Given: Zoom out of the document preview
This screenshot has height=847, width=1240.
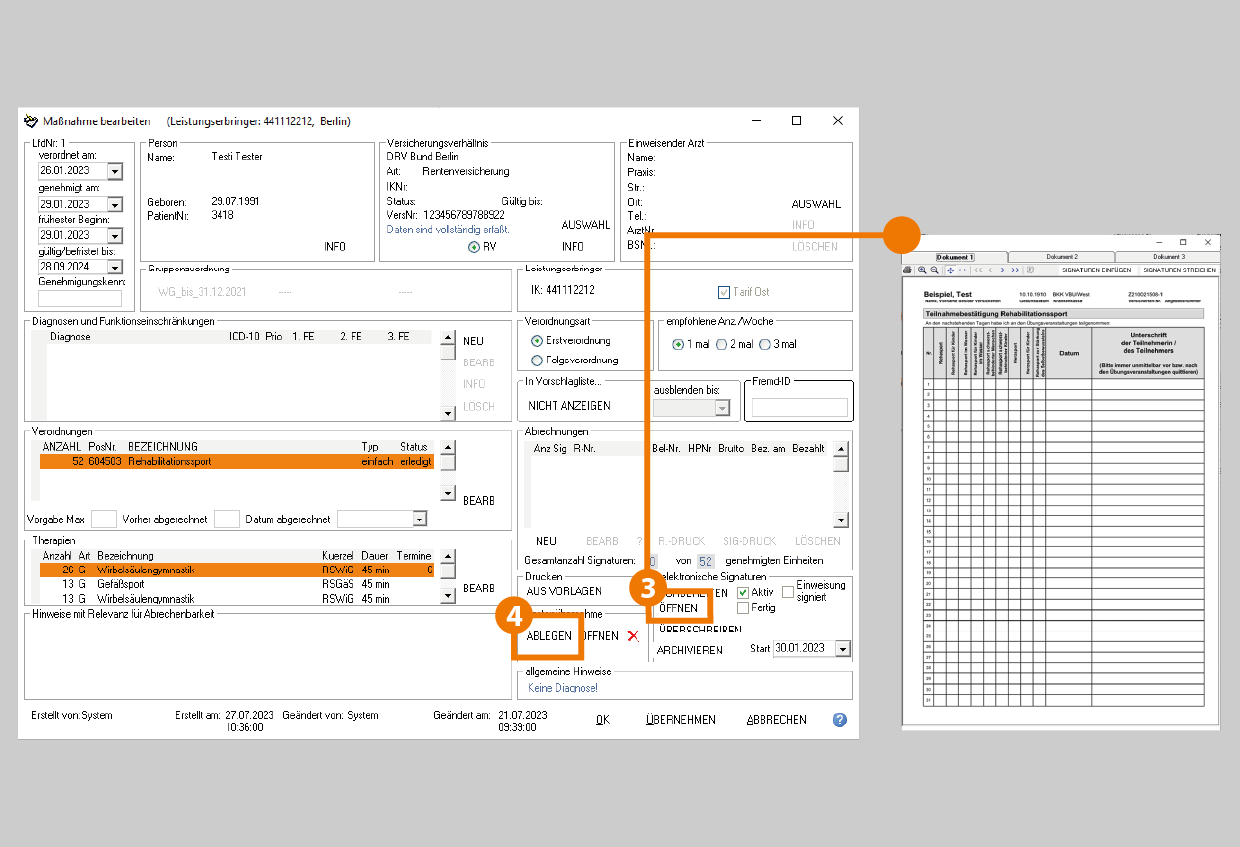Looking at the screenshot, I should click(934, 270).
